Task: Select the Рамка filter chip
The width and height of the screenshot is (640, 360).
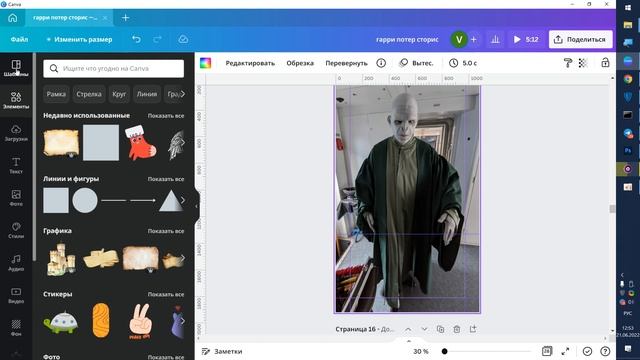Action: [x=56, y=94]
